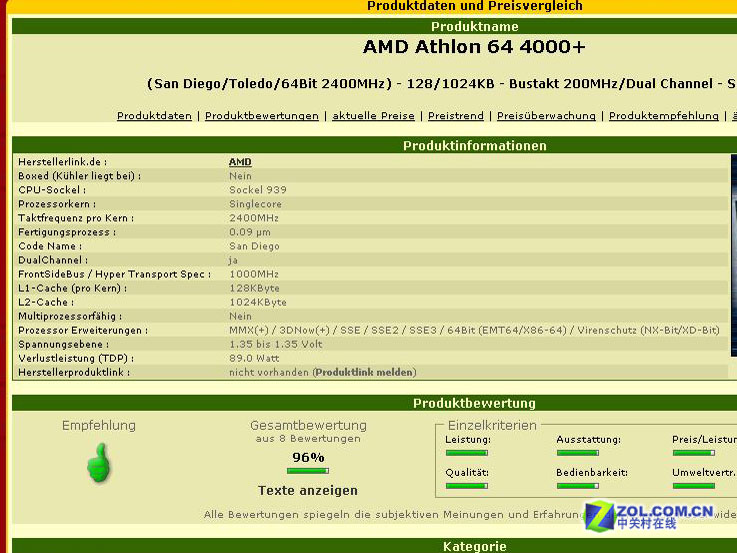This screenshot has width=737, height=553.
Task: Click the Produktbewertung section header
Action: point(474,403)
